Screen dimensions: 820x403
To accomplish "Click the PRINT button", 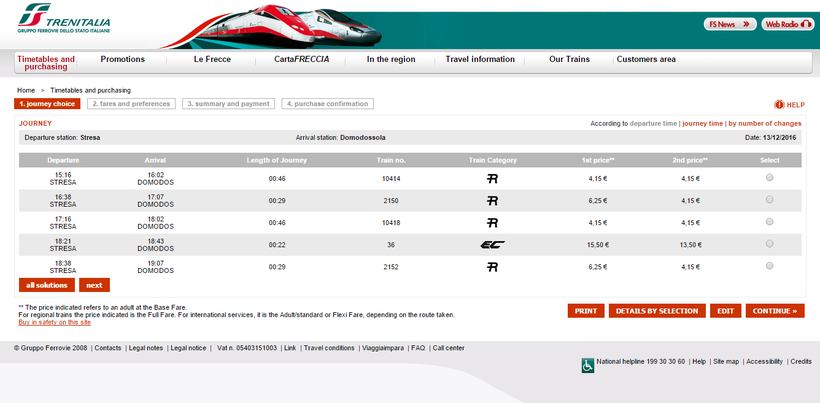I will pyautogui.click(x=586, y=311).
